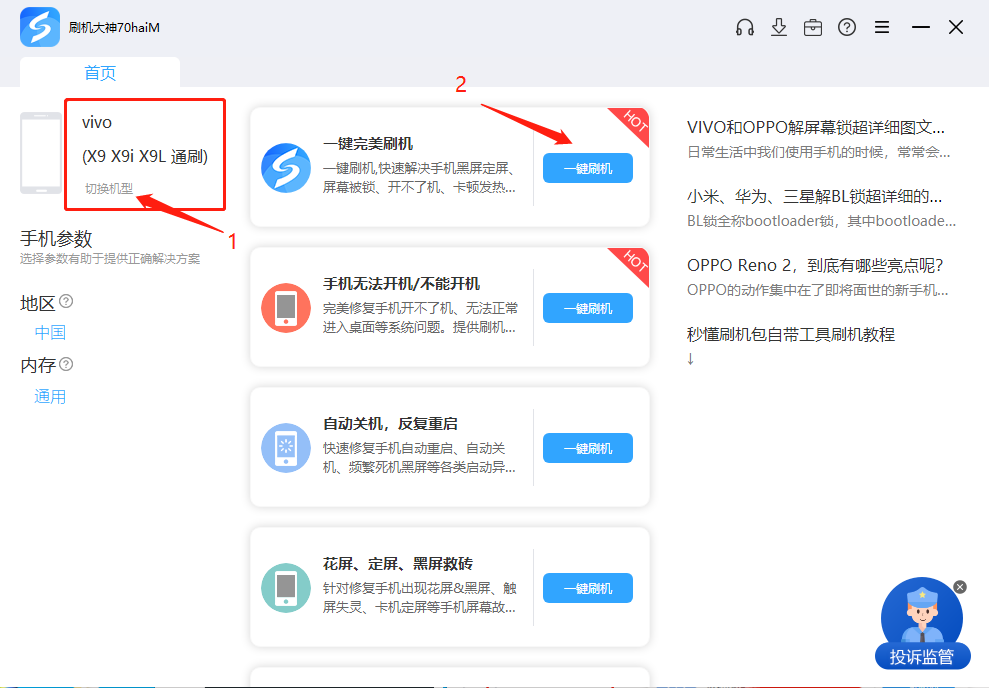Open the toolbox briefcase icon
This screenshot has width=989, height=688.
(x=813, y=28)
